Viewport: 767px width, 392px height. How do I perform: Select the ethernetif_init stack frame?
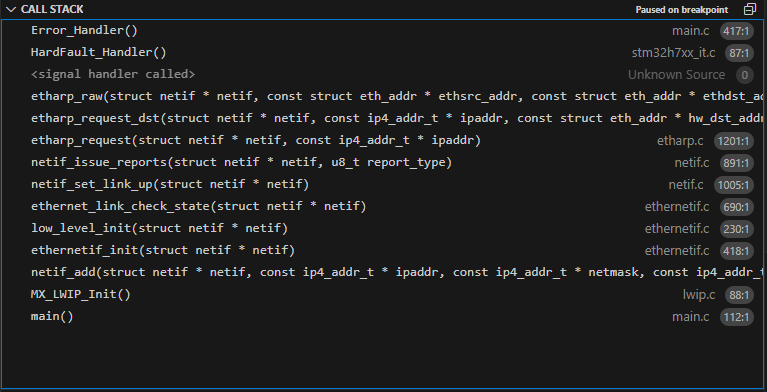pos(384,251)
